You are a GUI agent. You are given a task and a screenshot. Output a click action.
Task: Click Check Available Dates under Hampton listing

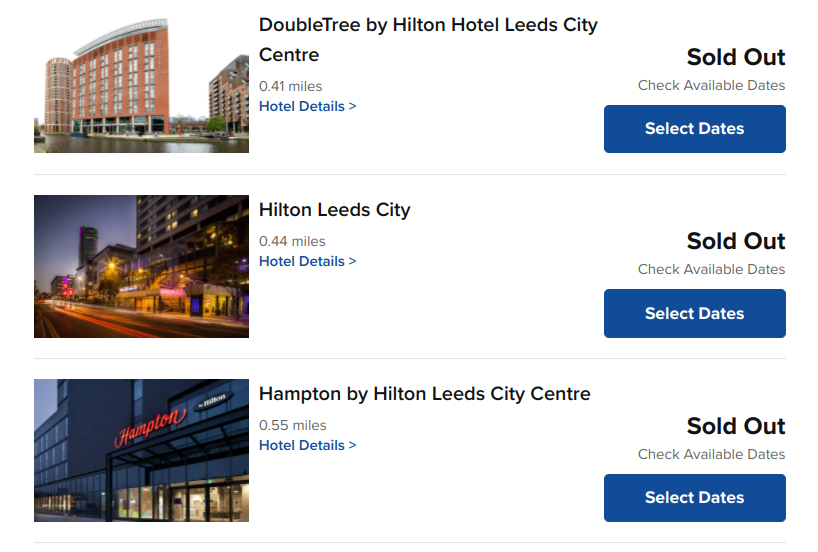point(711,455)
